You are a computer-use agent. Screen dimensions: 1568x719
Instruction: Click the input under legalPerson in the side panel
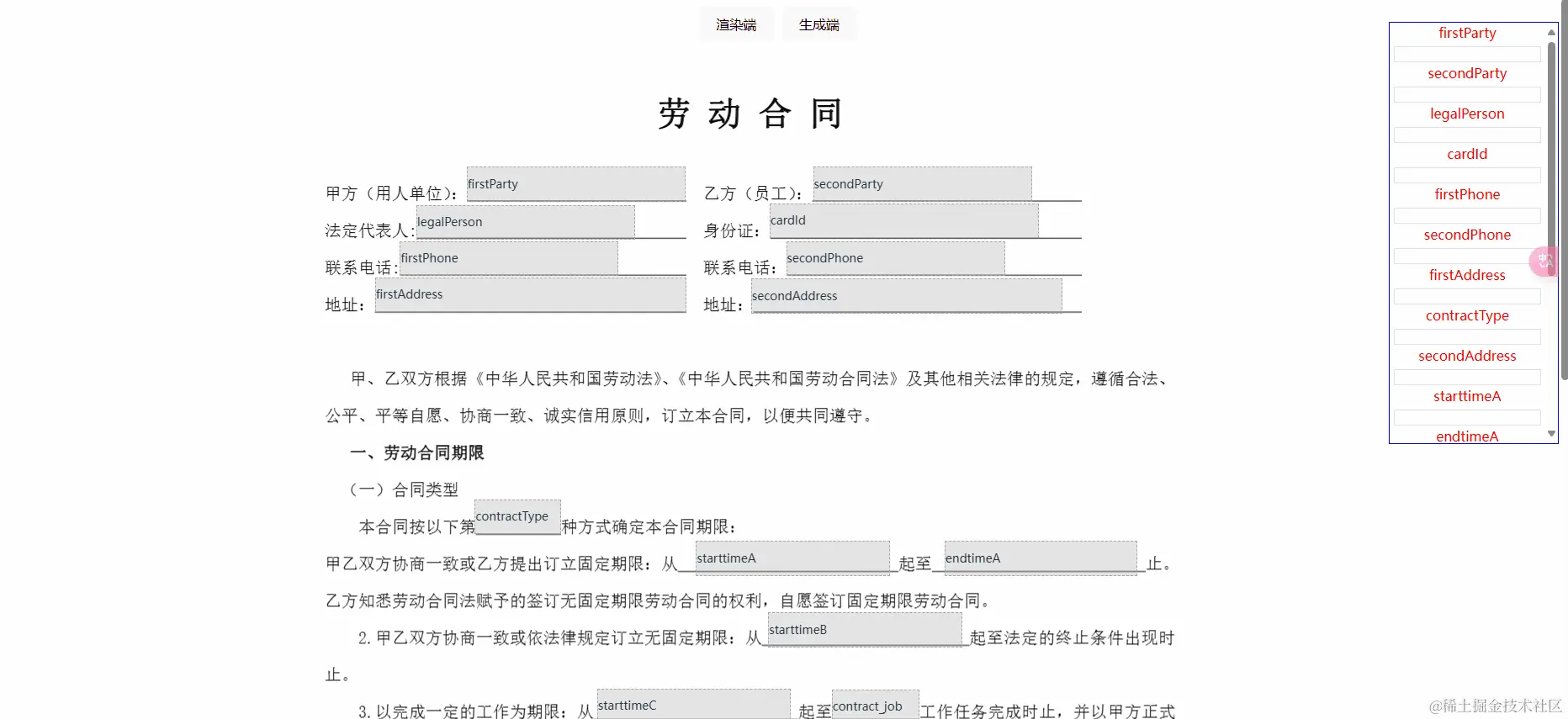pyautogui.click(x=1467, y=135)
